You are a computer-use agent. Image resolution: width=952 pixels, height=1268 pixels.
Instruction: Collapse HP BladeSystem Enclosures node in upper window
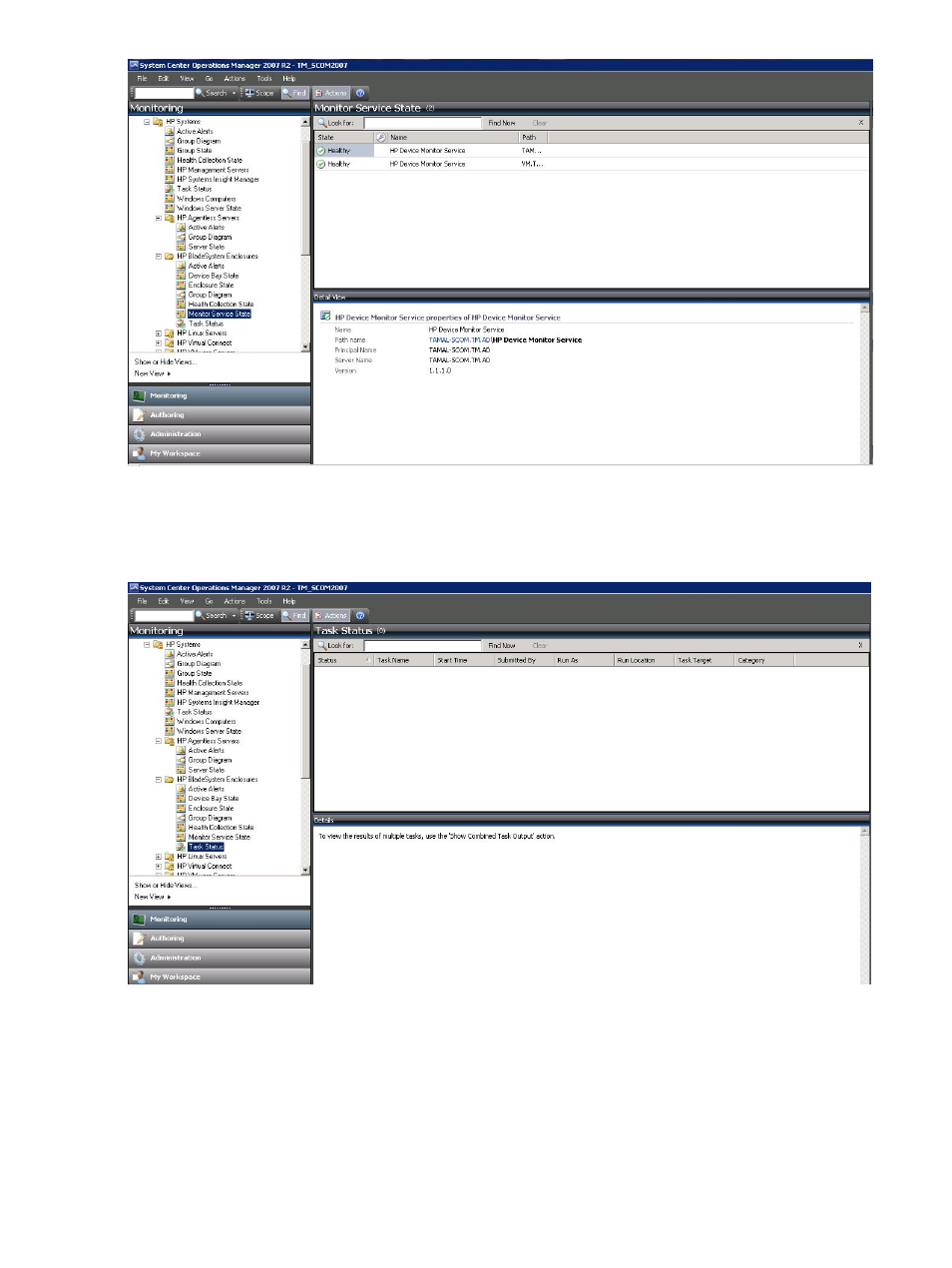tap(158, 257)
